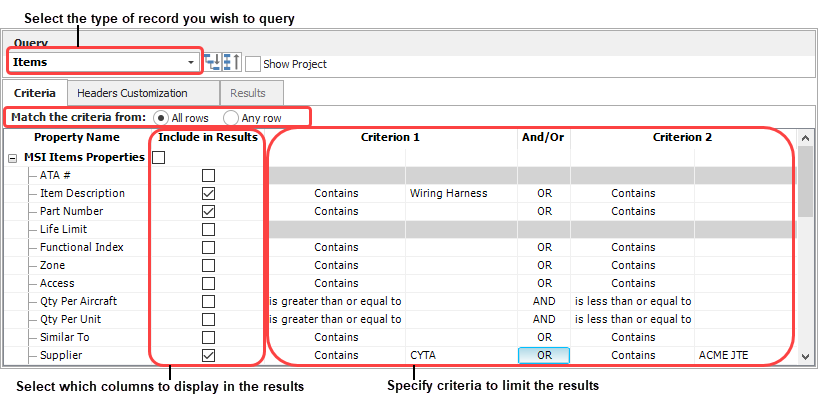This screenshot has height=394, width=818.
Task: Click the Wiring Harness criterion value
Action: (461, 194)
